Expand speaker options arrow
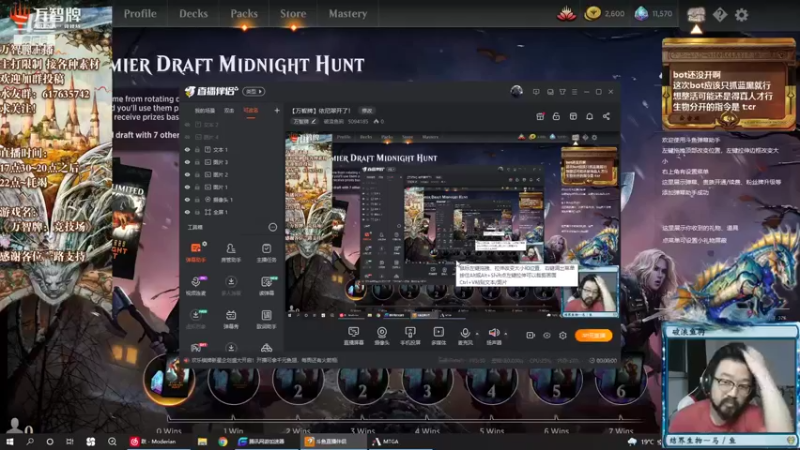The image size is (800, 450). 506,334
